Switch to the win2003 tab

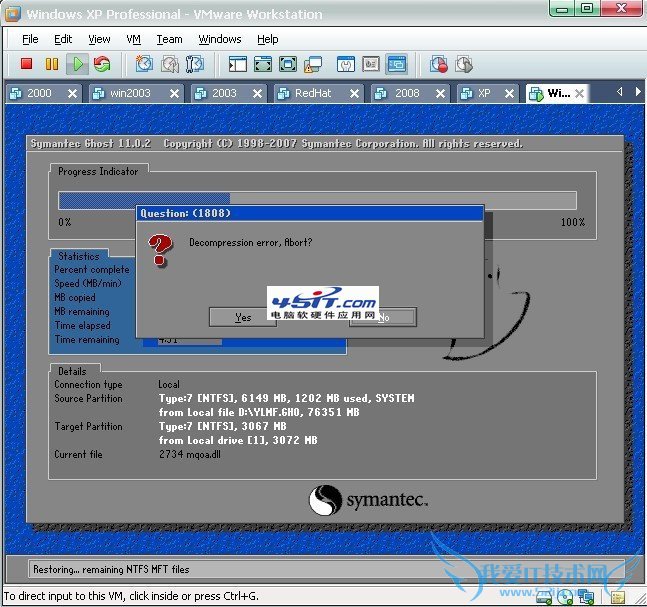point(130,93)
